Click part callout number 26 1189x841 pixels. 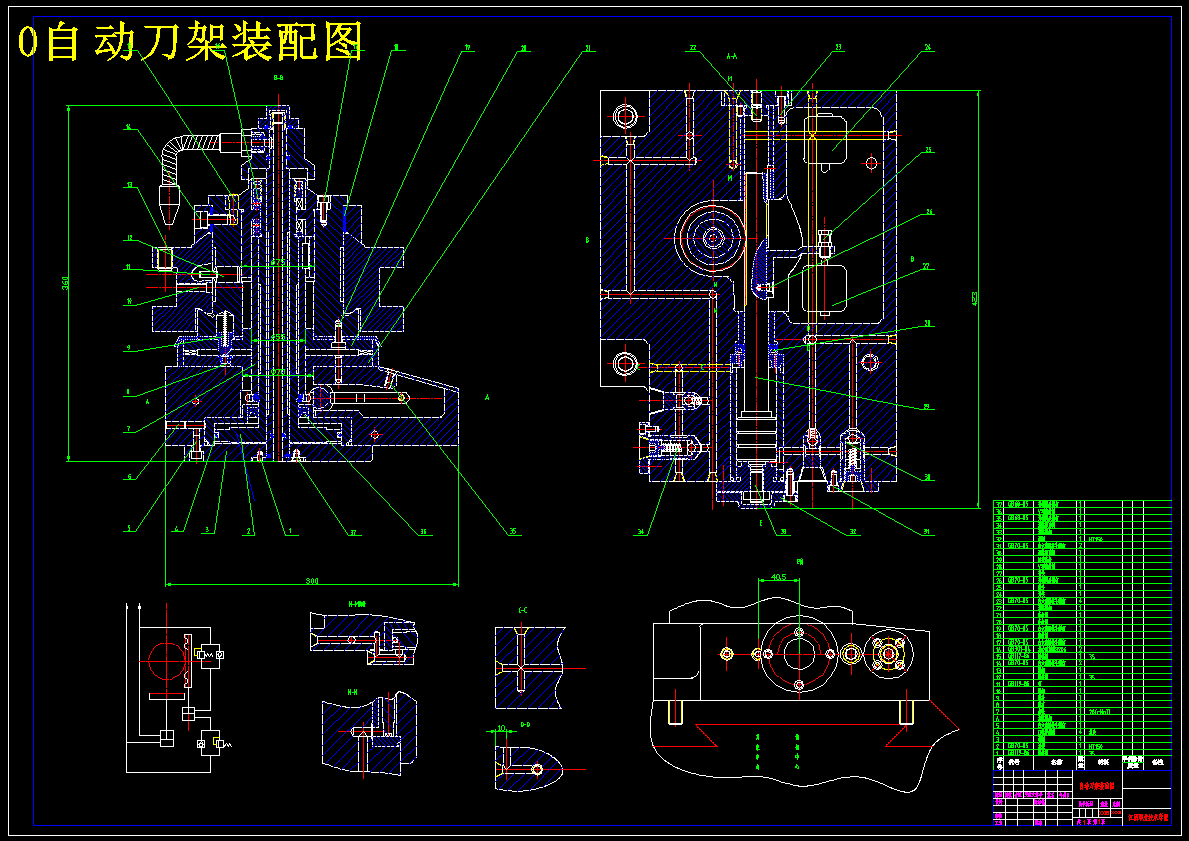tap(929, 212)
